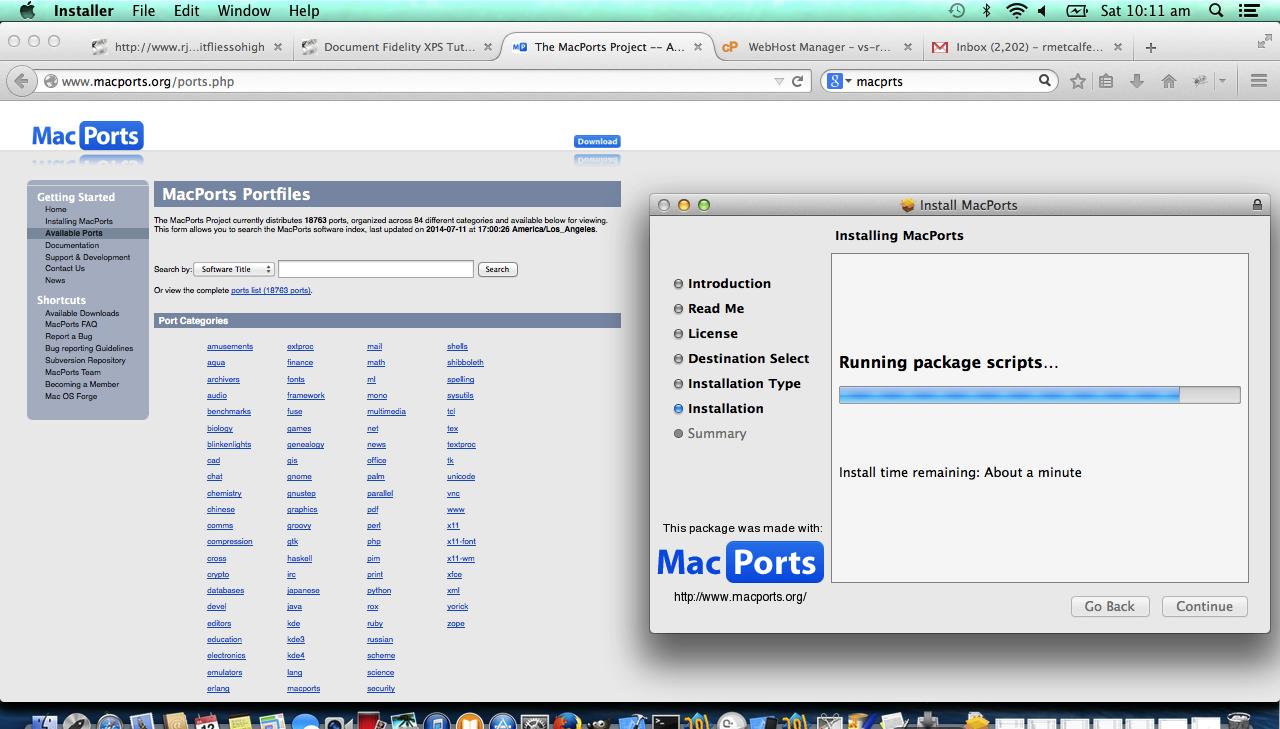Open the Documentation sidebar link
The image size is (1280, 729).
[72, 245]
